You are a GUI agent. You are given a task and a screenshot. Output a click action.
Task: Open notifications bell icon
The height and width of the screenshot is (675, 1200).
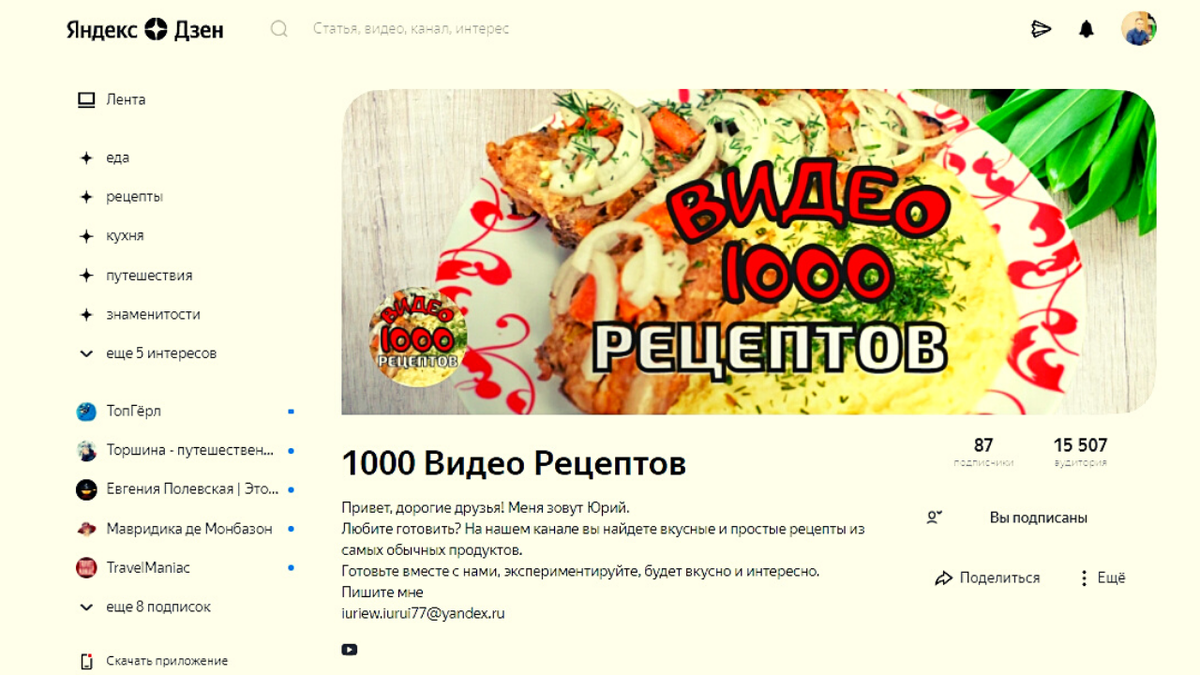[1087, 29]
